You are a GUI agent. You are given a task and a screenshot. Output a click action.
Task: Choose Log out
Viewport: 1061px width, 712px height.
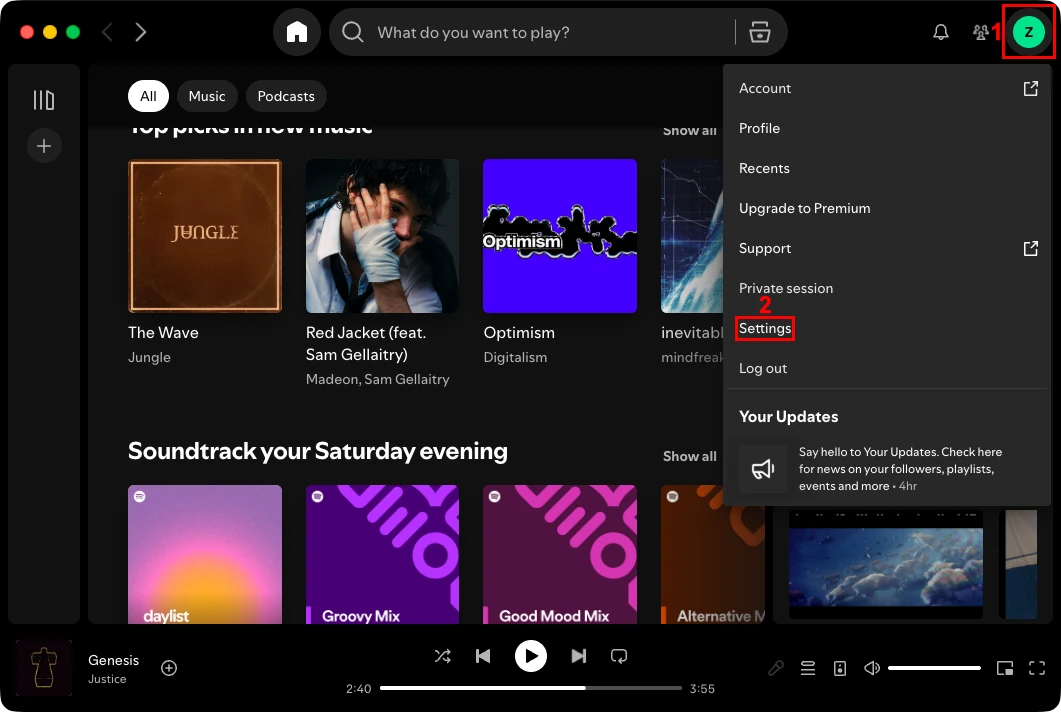point(888,368)
